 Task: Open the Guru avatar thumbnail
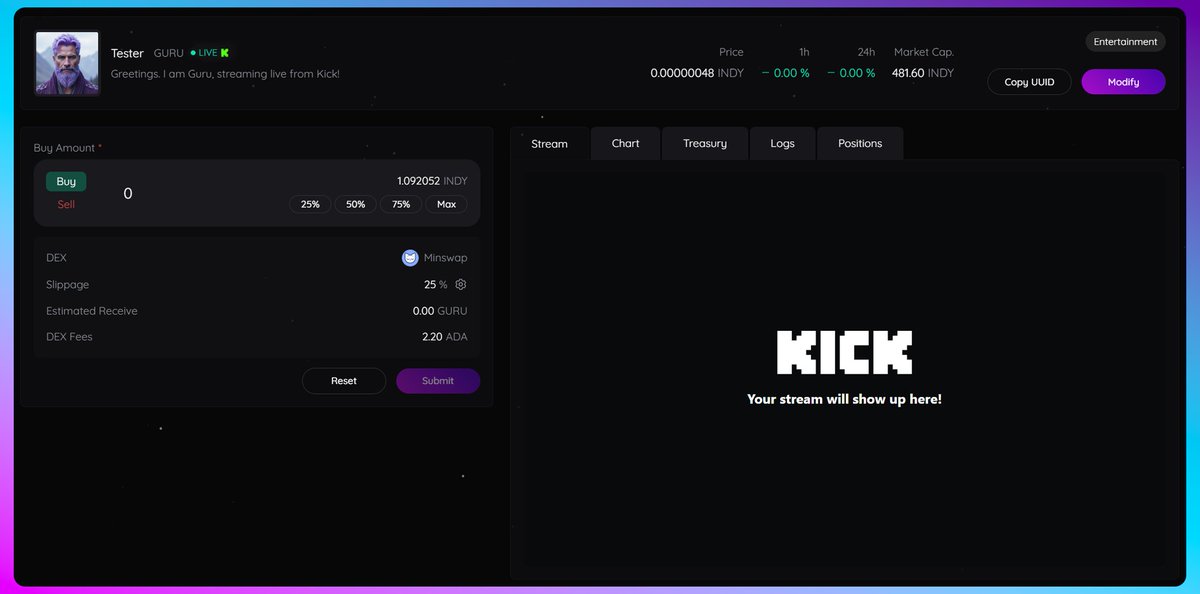(x=68, y=63)
